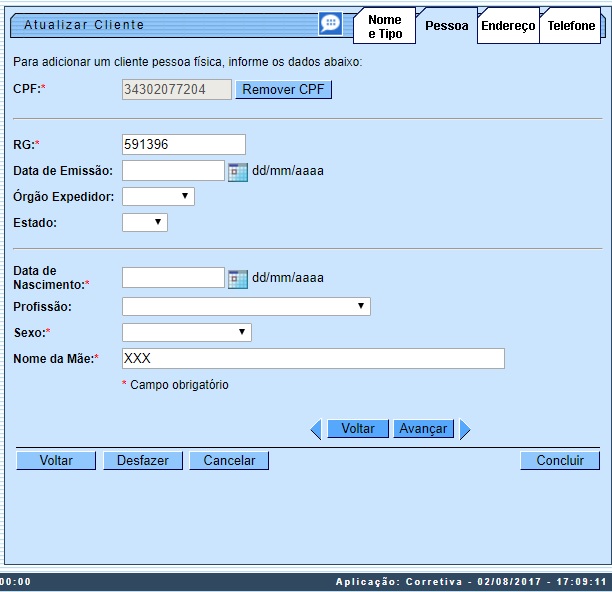This screenshot has height=592, width=612.
Task: Focus the RG input field
Action: coord(183,144)
